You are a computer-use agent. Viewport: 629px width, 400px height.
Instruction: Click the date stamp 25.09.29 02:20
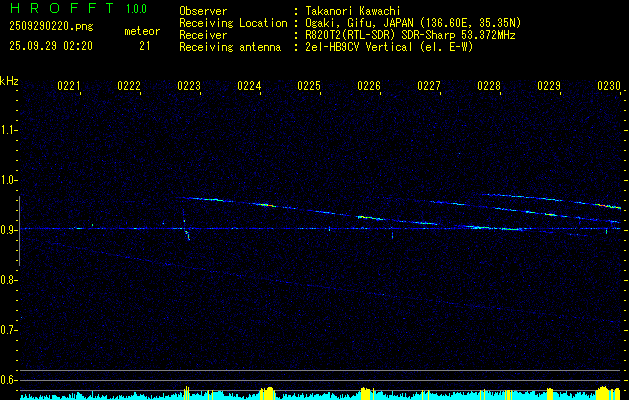(x=51, y=46)
